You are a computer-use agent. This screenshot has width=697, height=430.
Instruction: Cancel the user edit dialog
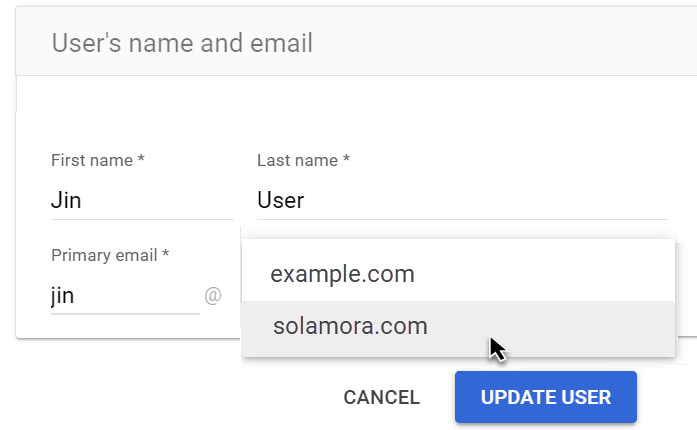[x=381, y=397]
